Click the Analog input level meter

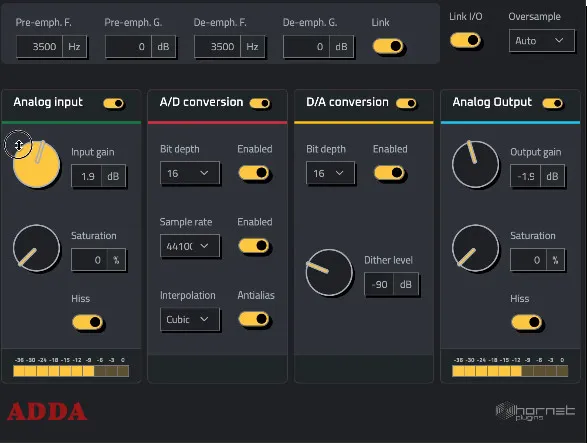(71, 371)
